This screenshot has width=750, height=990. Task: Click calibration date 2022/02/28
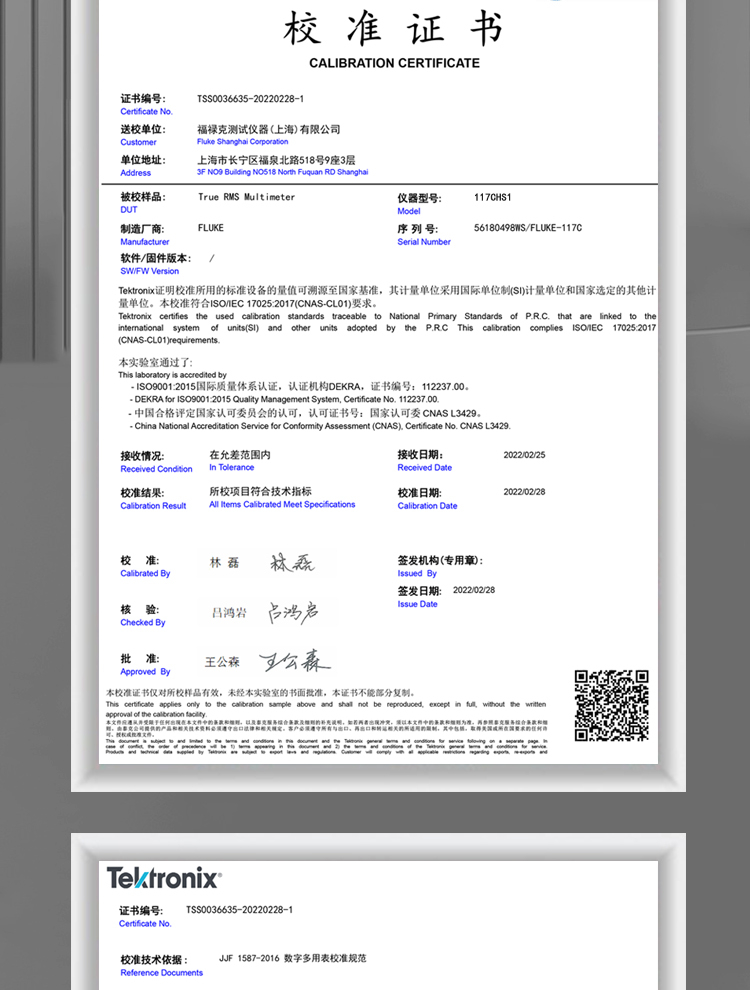coord(524,492)
